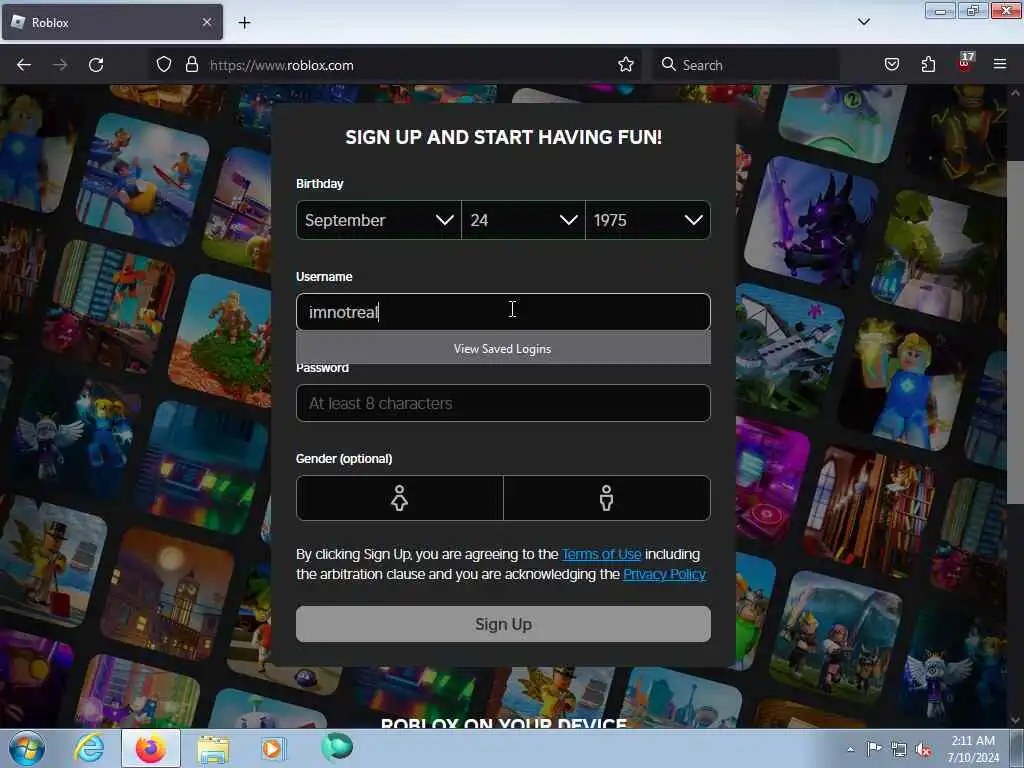Open the Privacy Policy link

tap(665, 575)
